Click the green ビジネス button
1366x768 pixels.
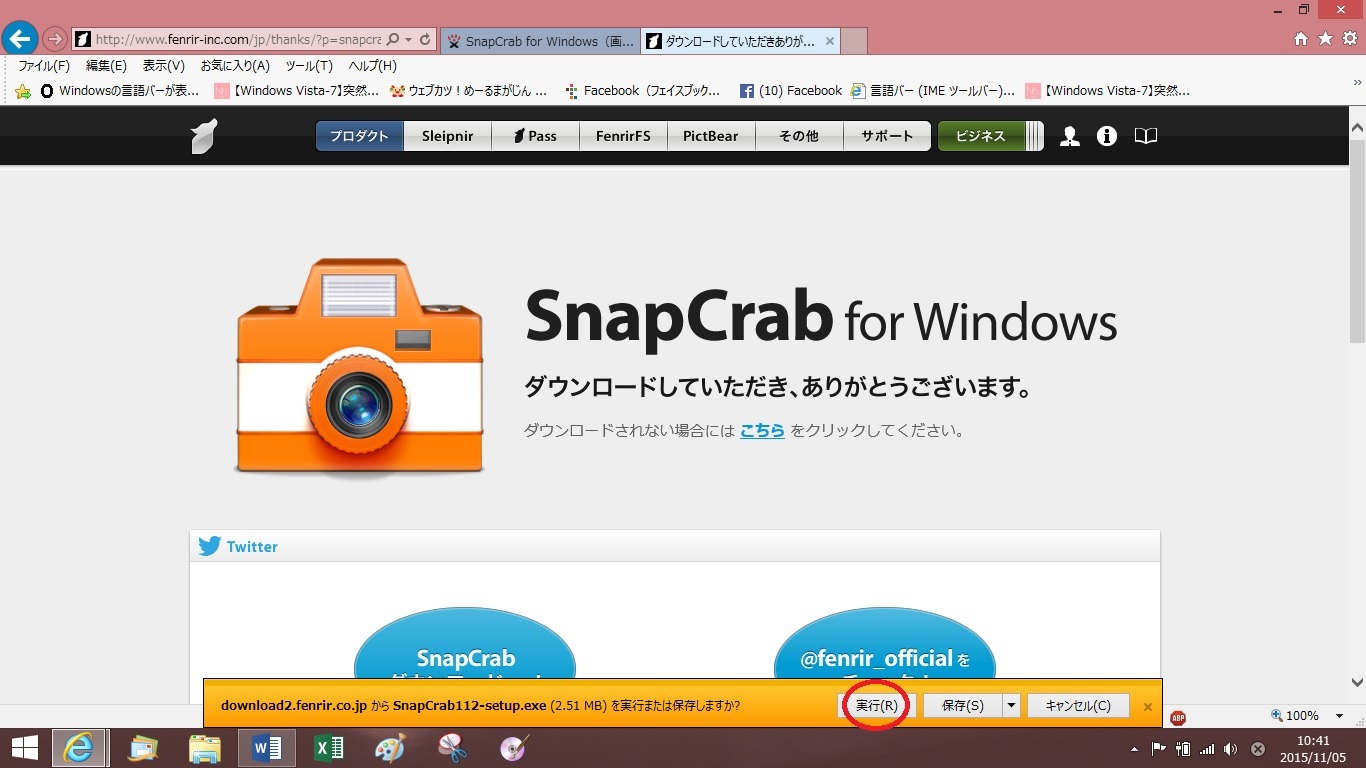pyautogui.click(x=981, y=136)
